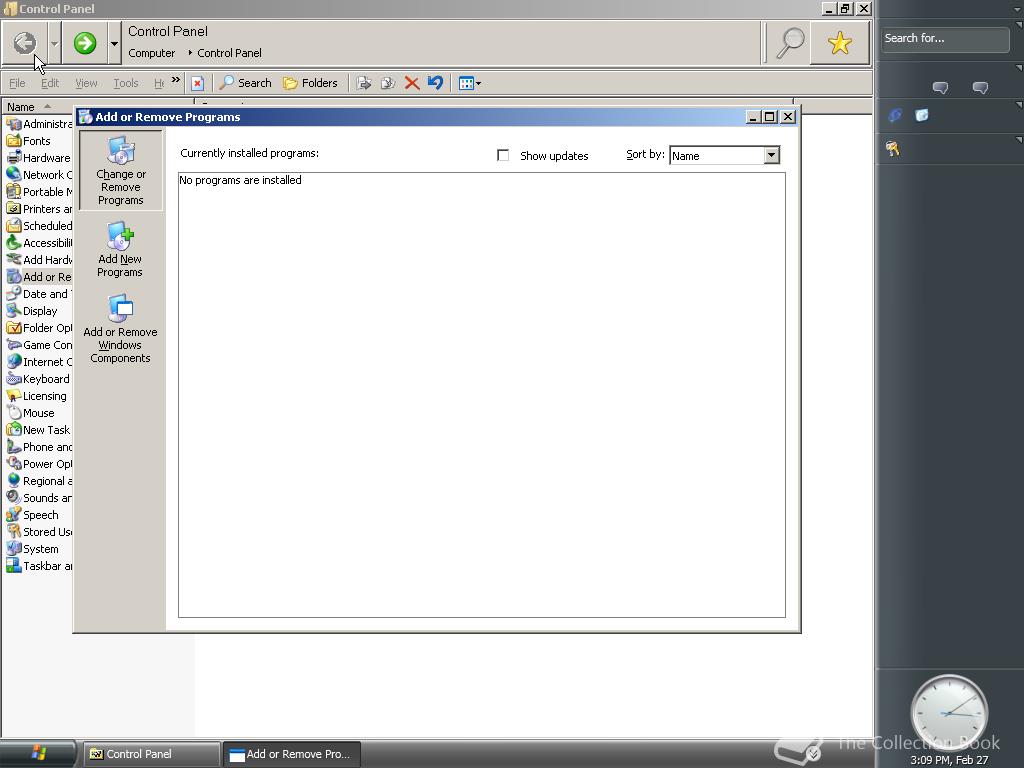Screen dimensions: 1024x768
Task: Open the Tools menu
Action: point(125,83)
